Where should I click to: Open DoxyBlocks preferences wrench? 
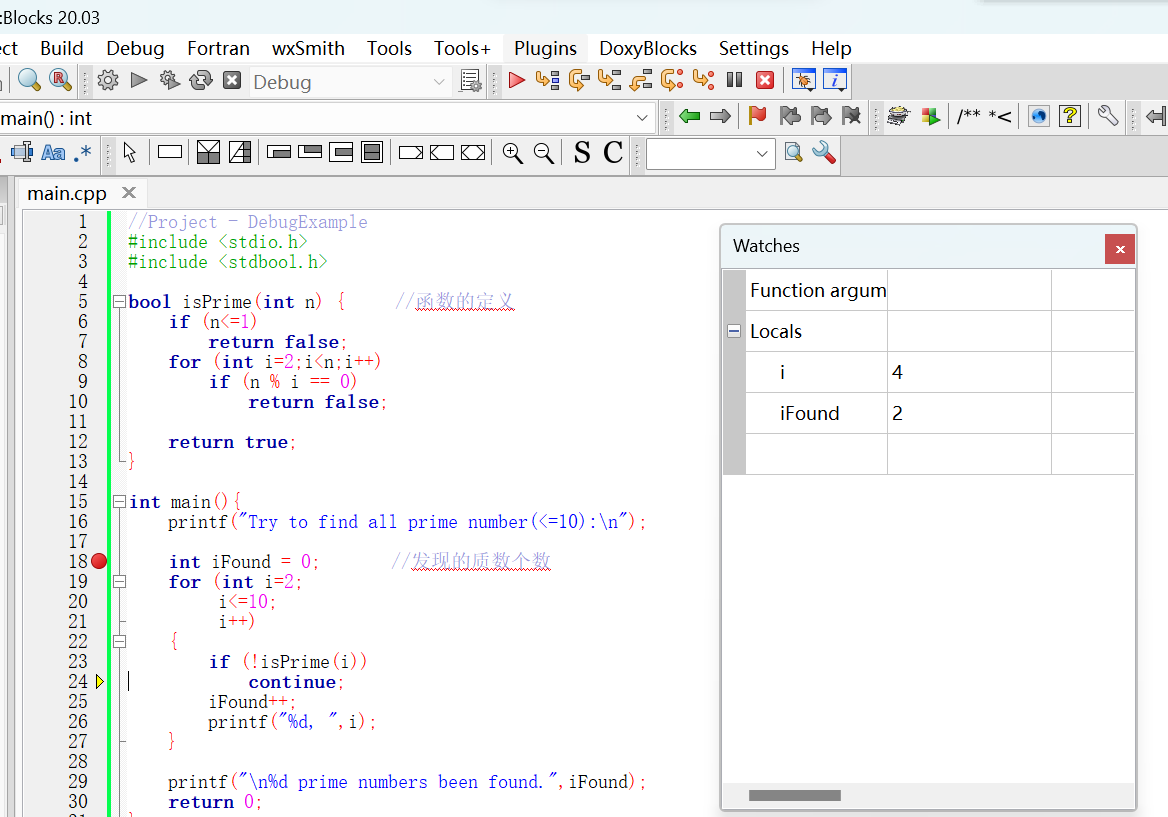(x=1108, y=115)
